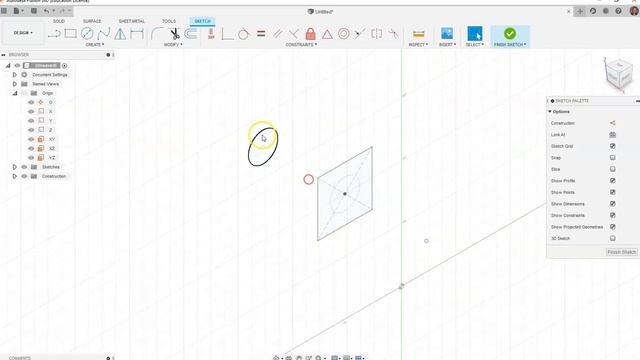
Task: Select the Sketch Dimension tool
Action: point(137,33)
